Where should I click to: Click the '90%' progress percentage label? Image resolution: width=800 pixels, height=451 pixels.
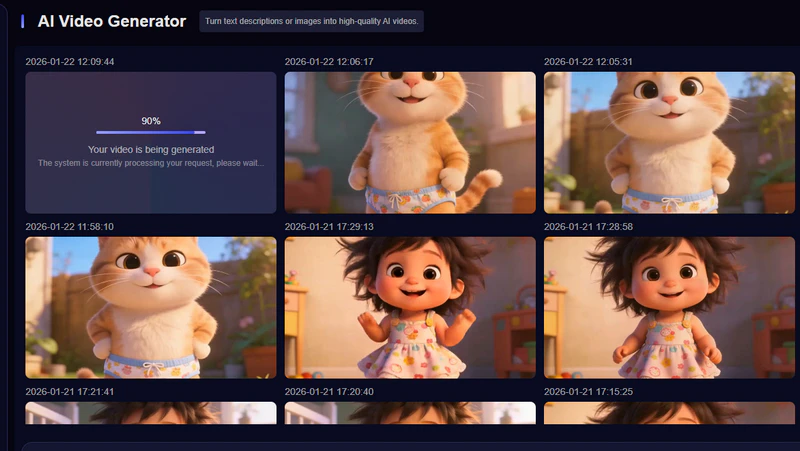point(151,121)
